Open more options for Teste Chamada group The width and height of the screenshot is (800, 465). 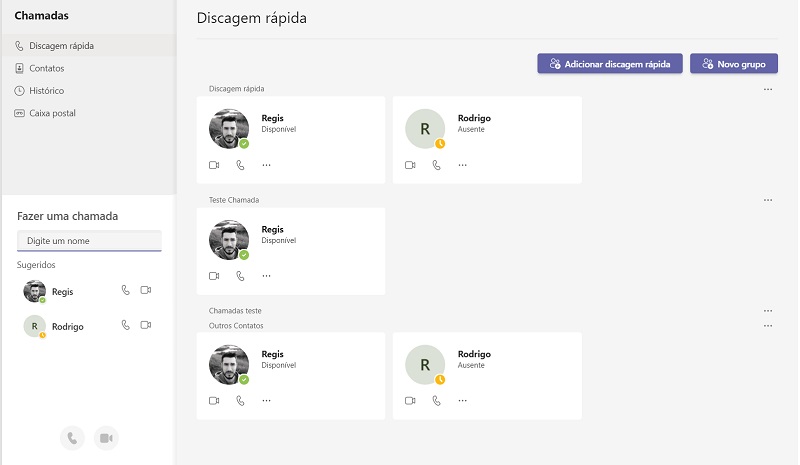tap(768, 200)
